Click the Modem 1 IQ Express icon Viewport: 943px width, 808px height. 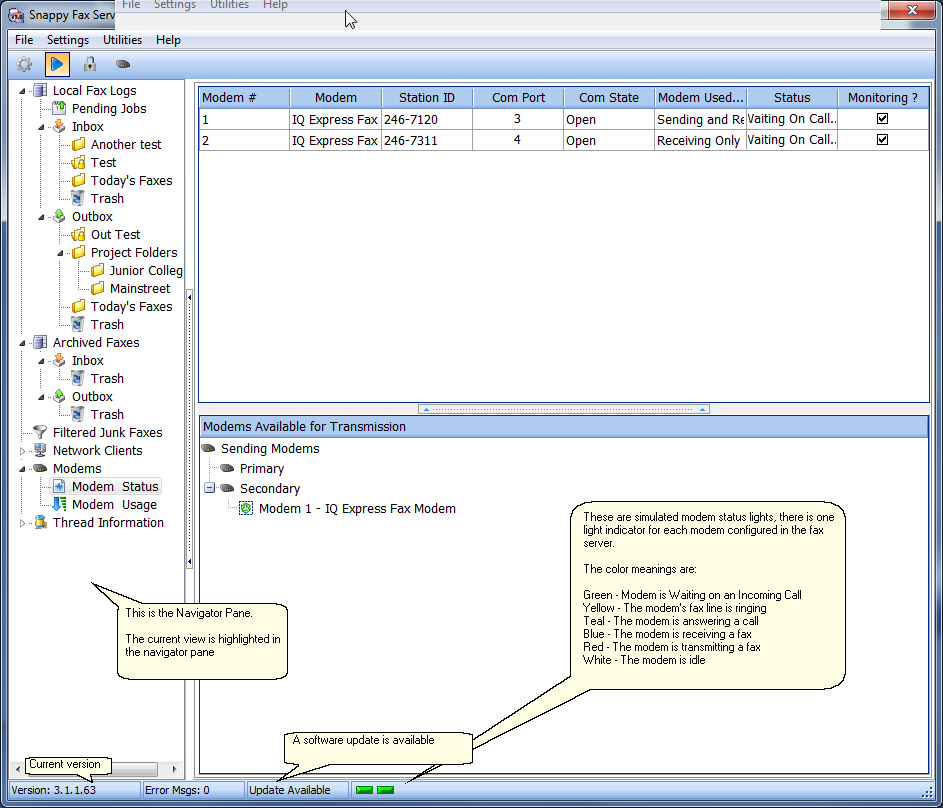pos(246,509)
